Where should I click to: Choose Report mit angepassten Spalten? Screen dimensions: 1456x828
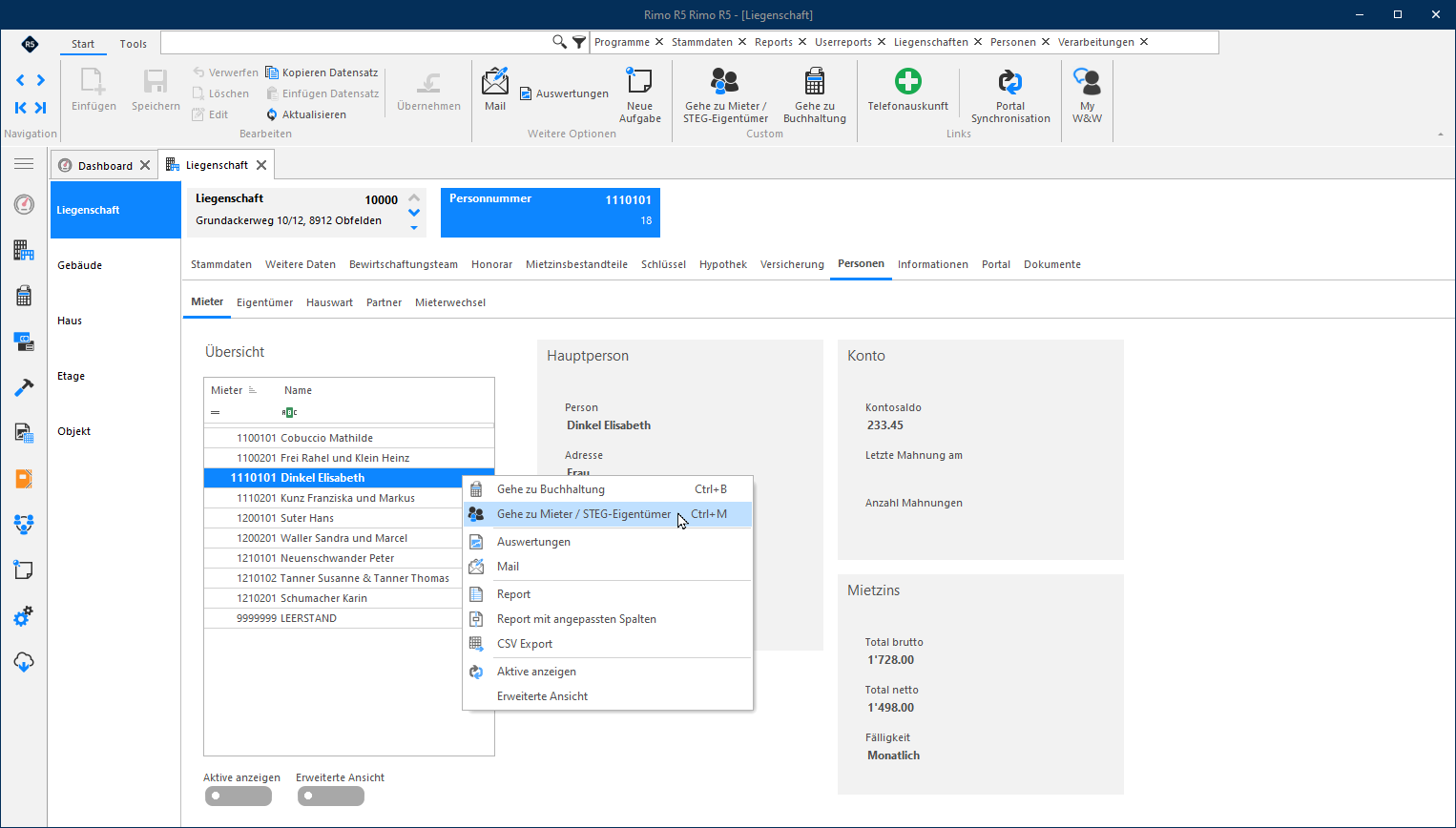608,619
